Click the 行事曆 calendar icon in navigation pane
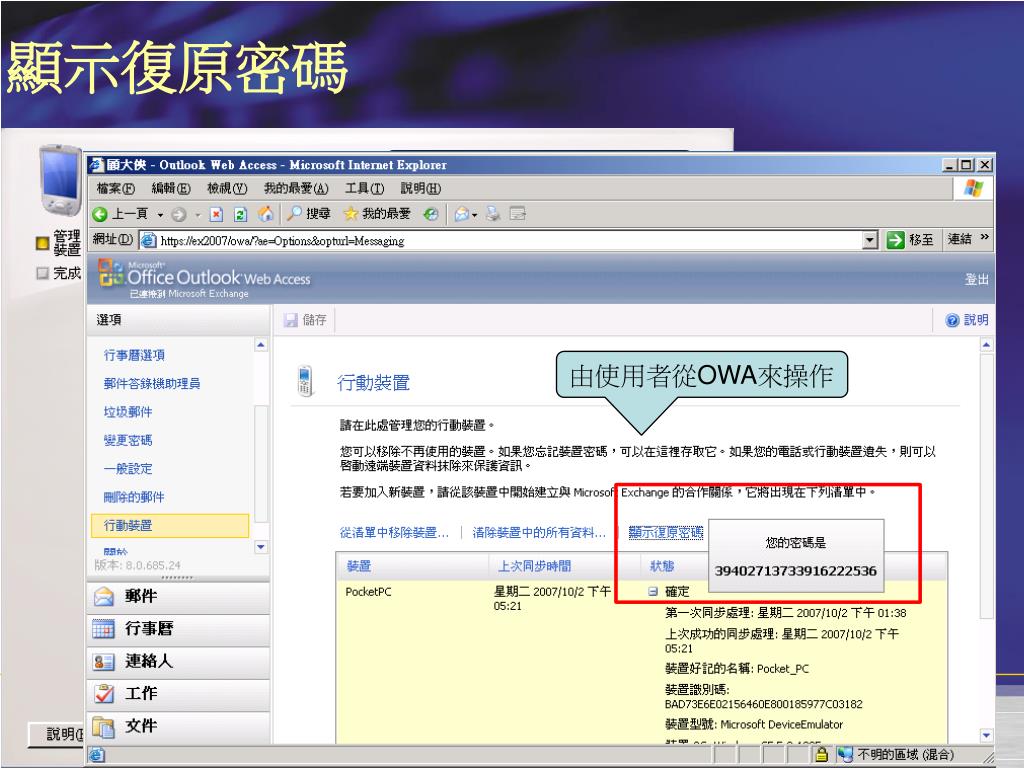This screenshot has width=1024, height=768. [x=104, y=629]
